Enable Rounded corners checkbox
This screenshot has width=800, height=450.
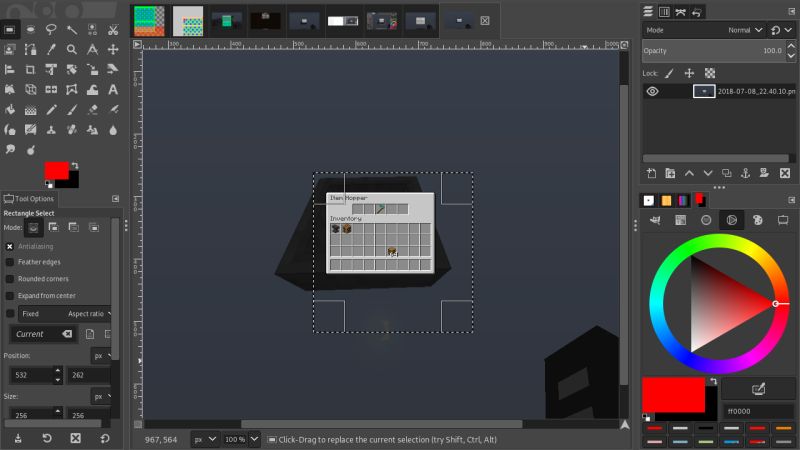10,279
